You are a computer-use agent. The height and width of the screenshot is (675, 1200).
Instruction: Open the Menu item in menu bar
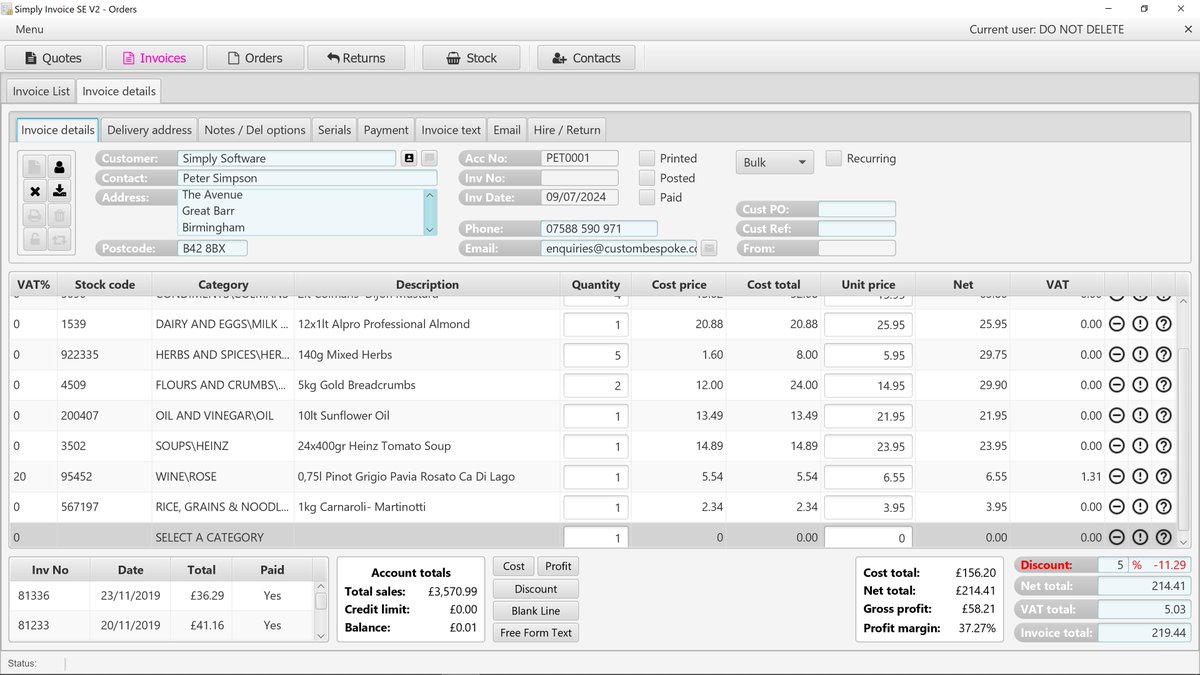(29, 29)
